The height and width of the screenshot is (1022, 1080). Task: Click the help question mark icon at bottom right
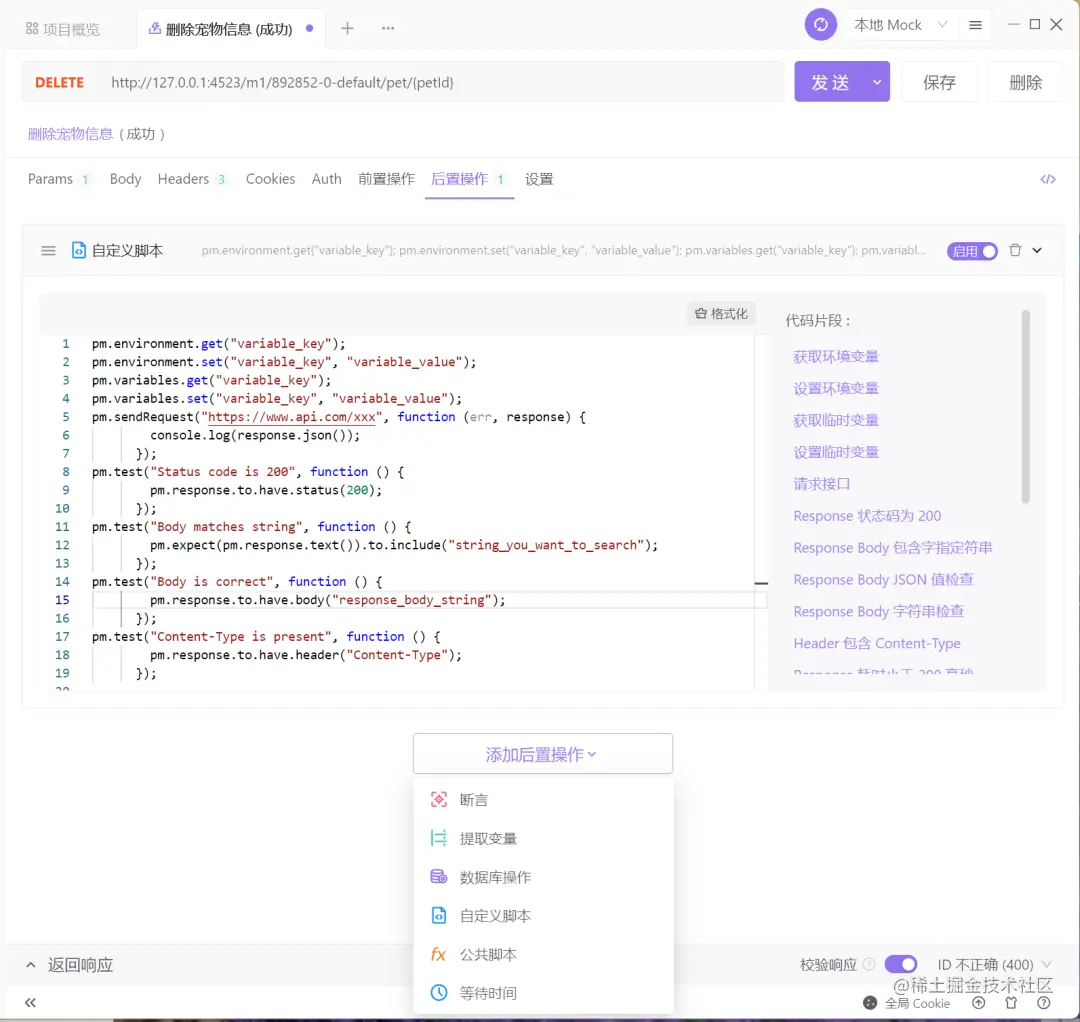[1044, 1003]
